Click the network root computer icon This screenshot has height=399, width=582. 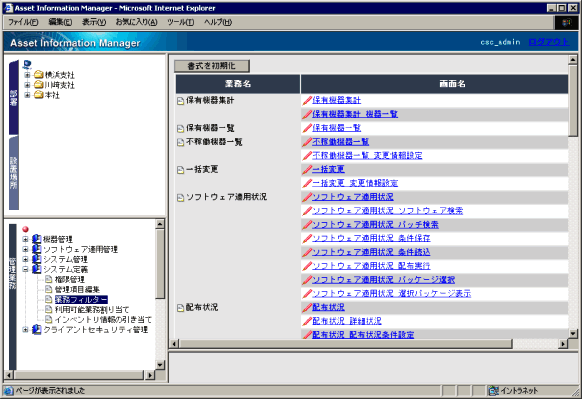point(27,65)
